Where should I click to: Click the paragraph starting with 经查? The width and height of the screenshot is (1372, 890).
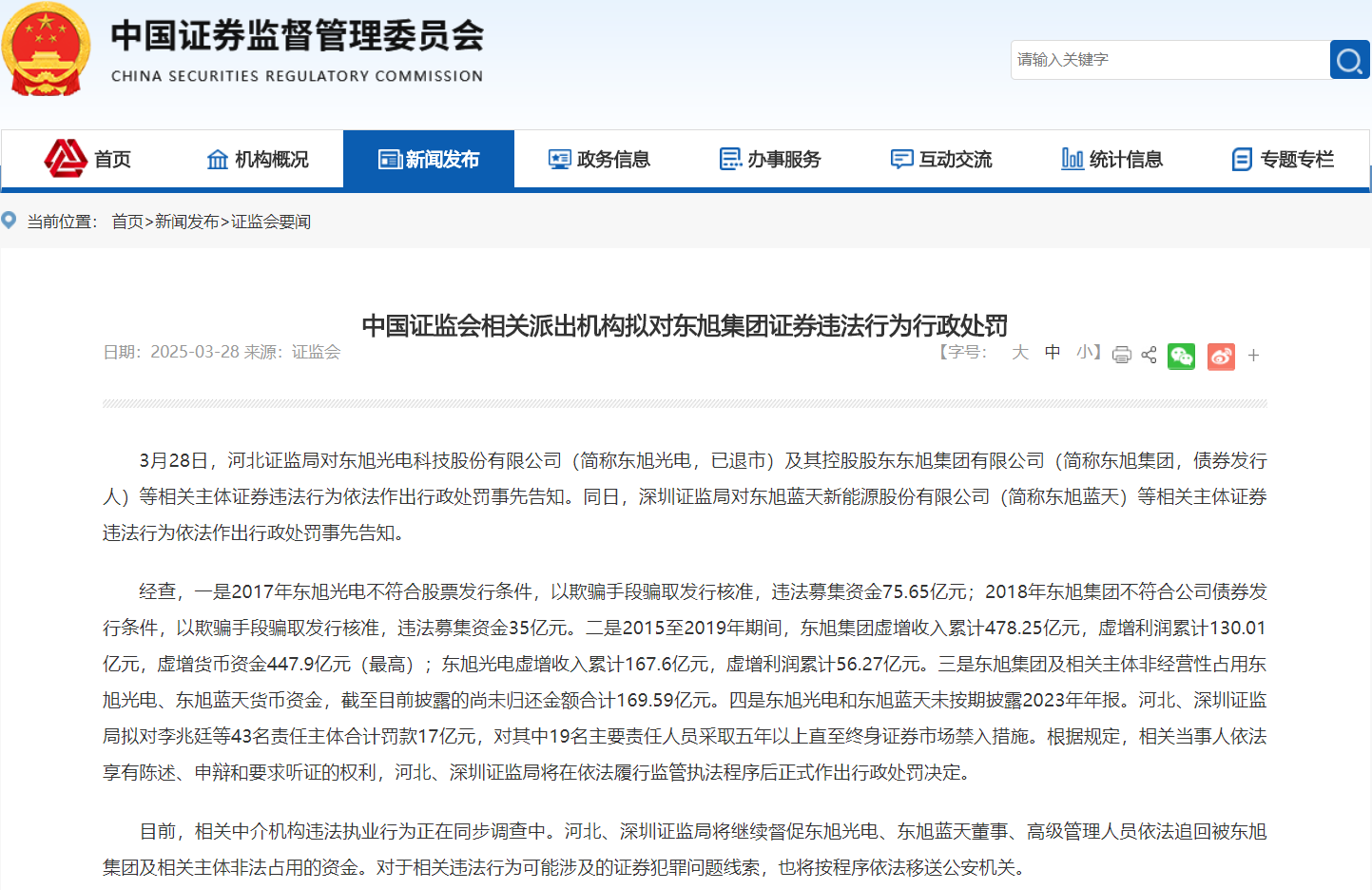(x=685, y=682)
